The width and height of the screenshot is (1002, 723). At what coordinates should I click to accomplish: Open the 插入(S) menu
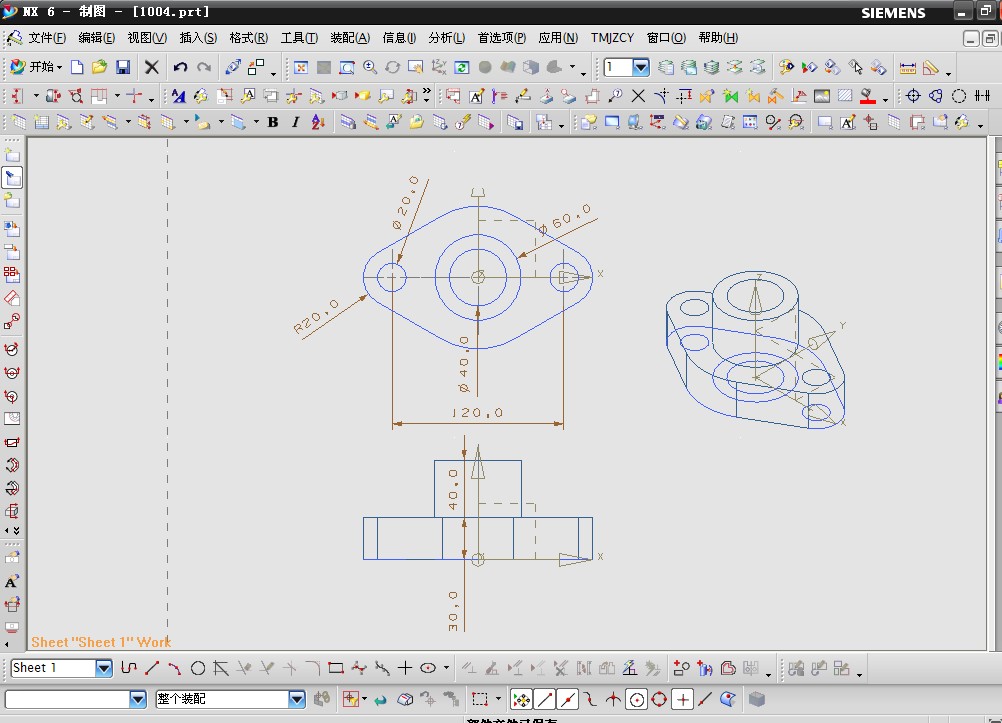click(x=197, y=38)
